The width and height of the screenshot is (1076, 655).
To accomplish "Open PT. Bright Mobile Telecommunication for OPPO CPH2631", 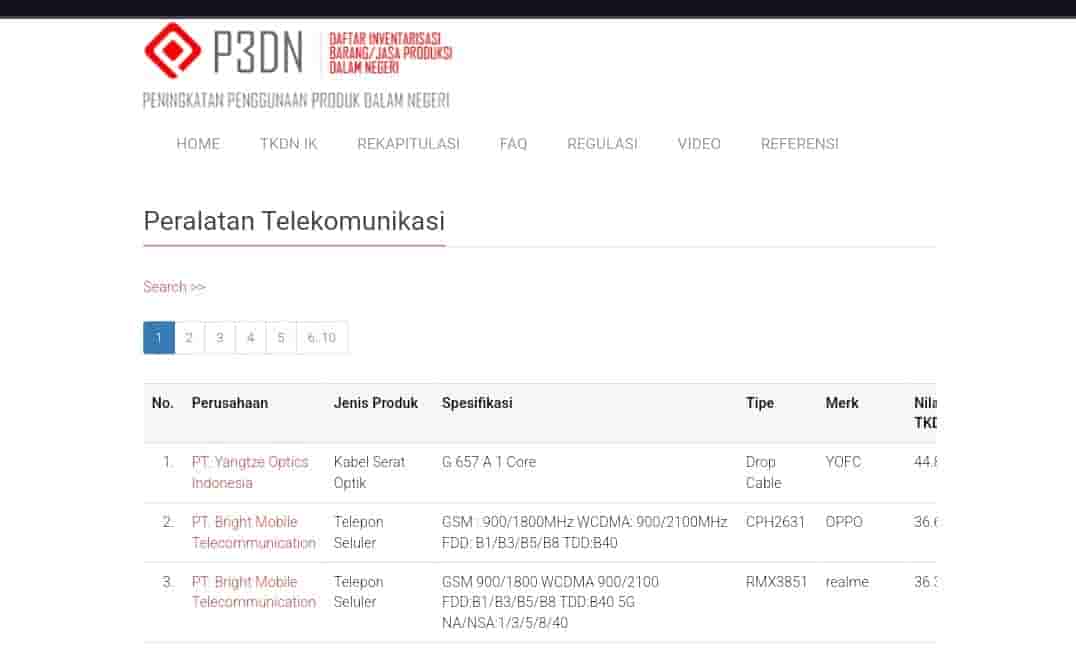I will pos(254,532).
